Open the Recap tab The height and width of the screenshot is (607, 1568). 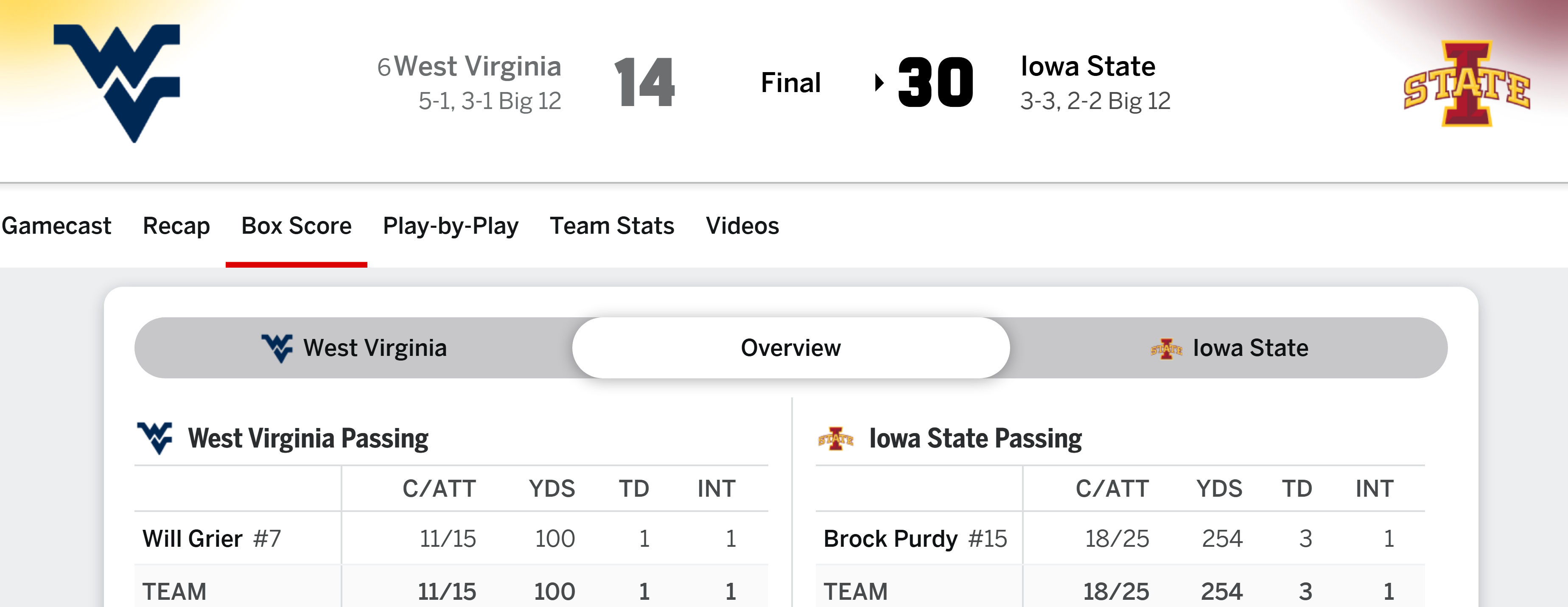point(176,226)
